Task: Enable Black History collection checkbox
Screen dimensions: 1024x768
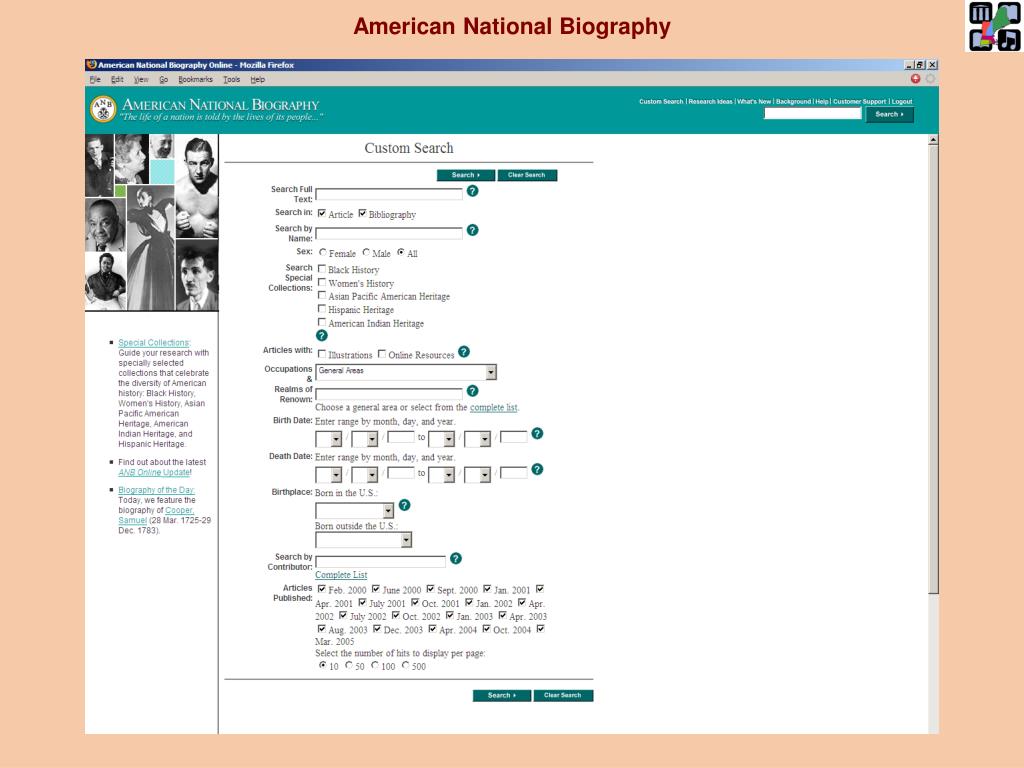Action: coord(321,268)
